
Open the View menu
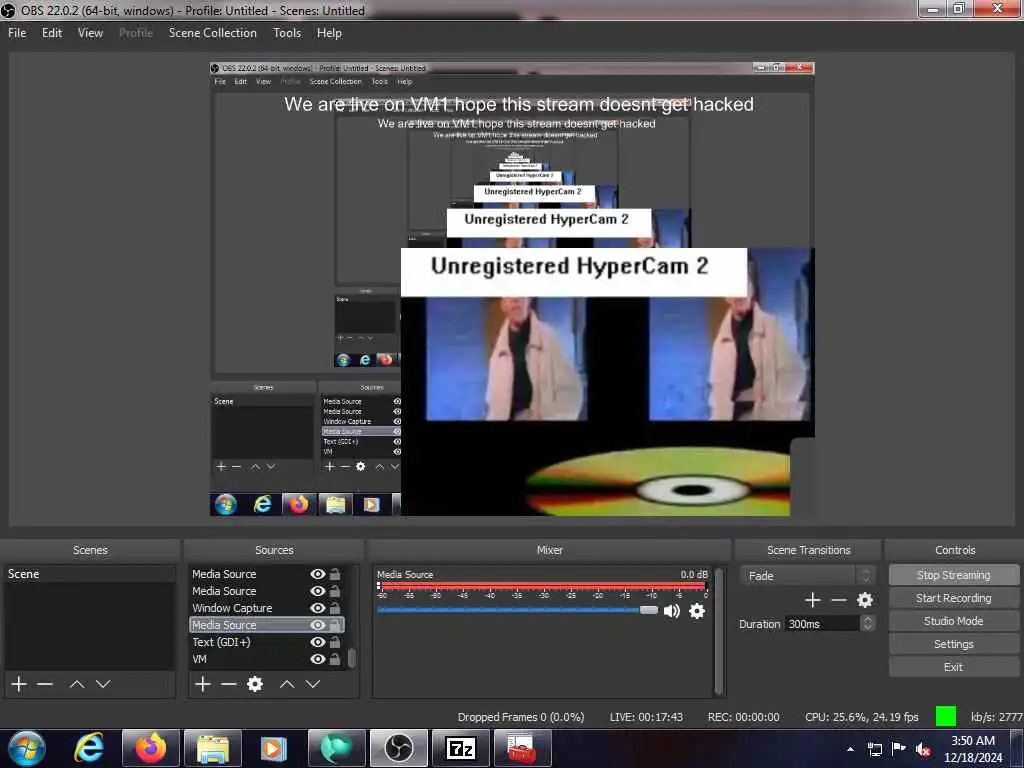click(x=90, y=33)
